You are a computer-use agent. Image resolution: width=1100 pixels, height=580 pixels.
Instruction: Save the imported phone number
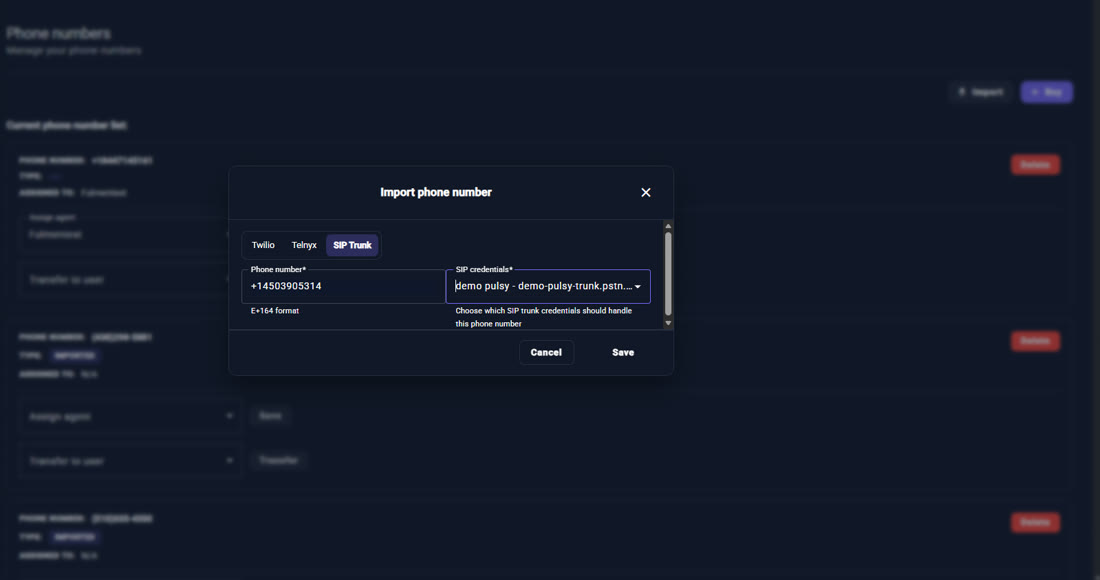623,353
